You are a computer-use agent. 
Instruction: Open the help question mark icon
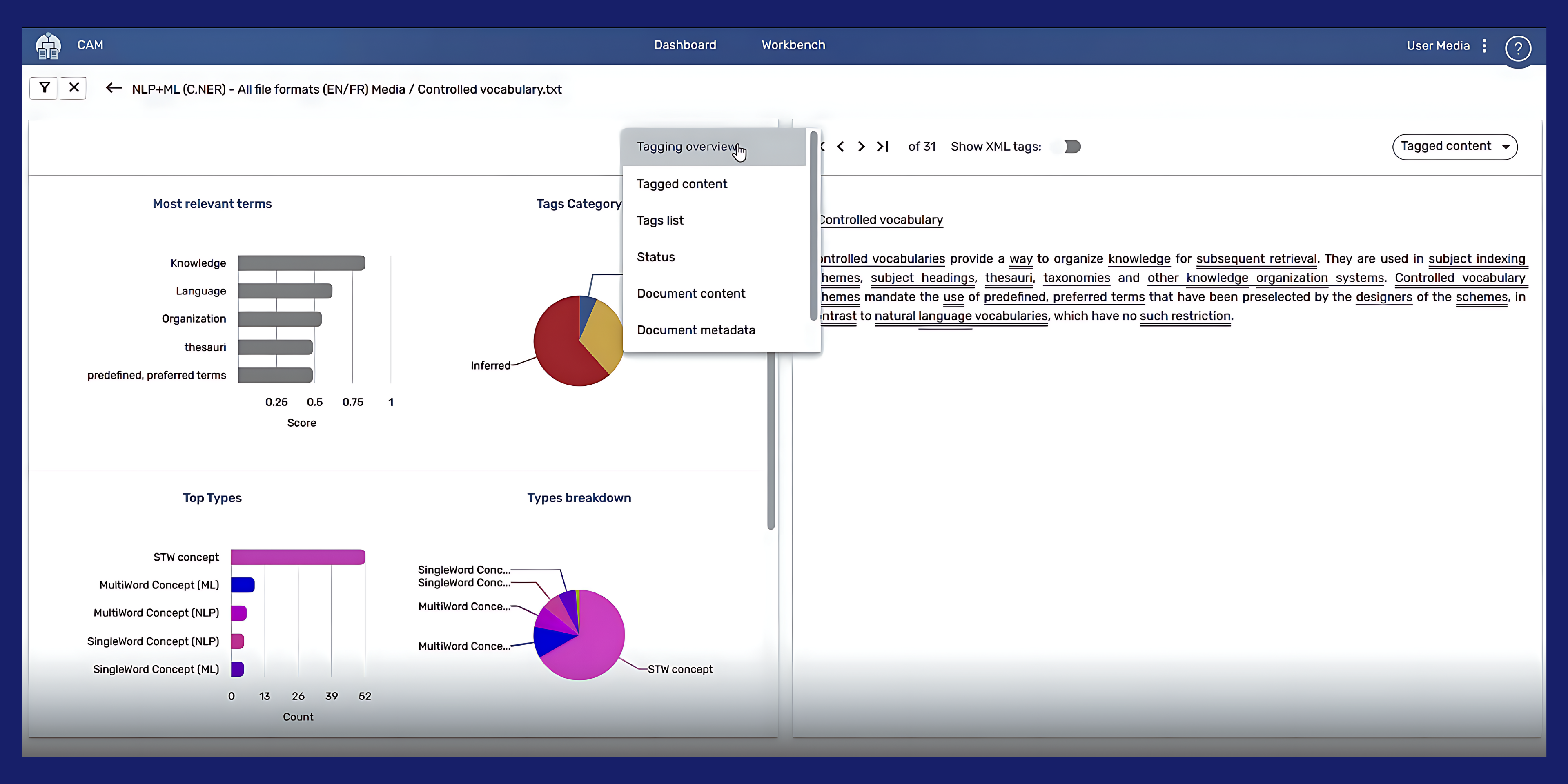pyautogui.click(x=1517, y=48)
